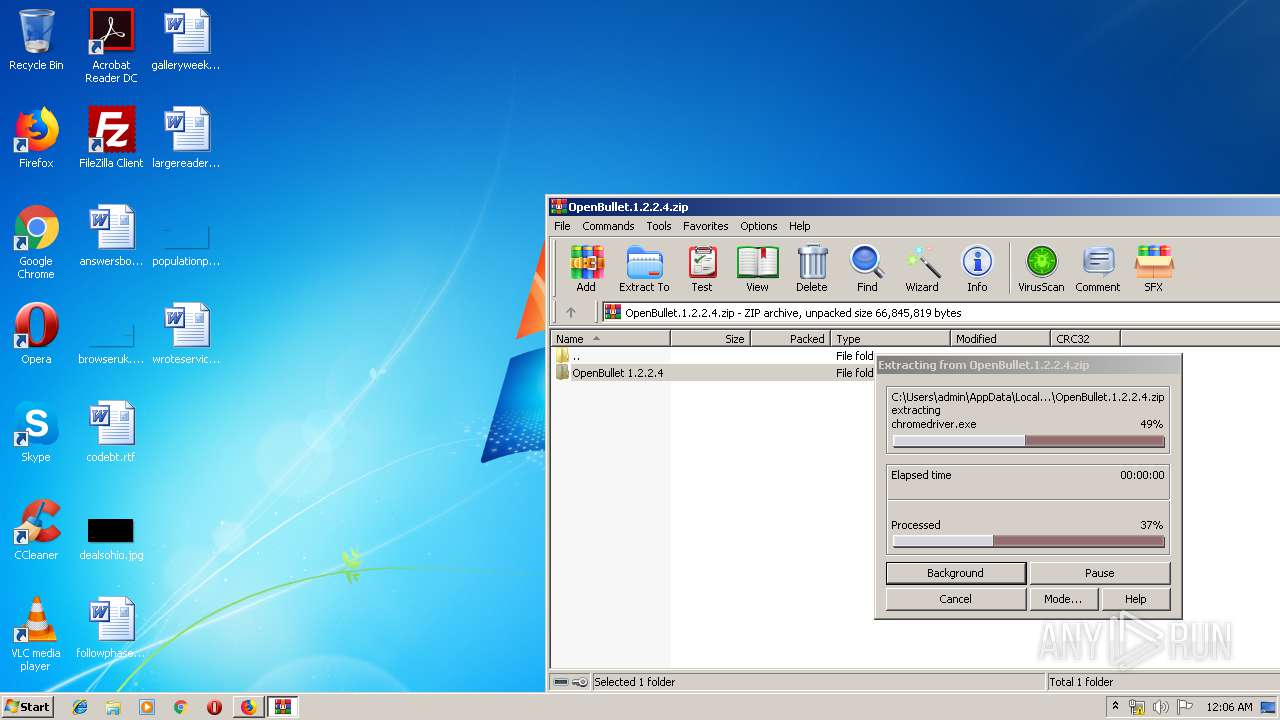Select the OpenBullet 1.2.2.4 folder row

(713, 373)
